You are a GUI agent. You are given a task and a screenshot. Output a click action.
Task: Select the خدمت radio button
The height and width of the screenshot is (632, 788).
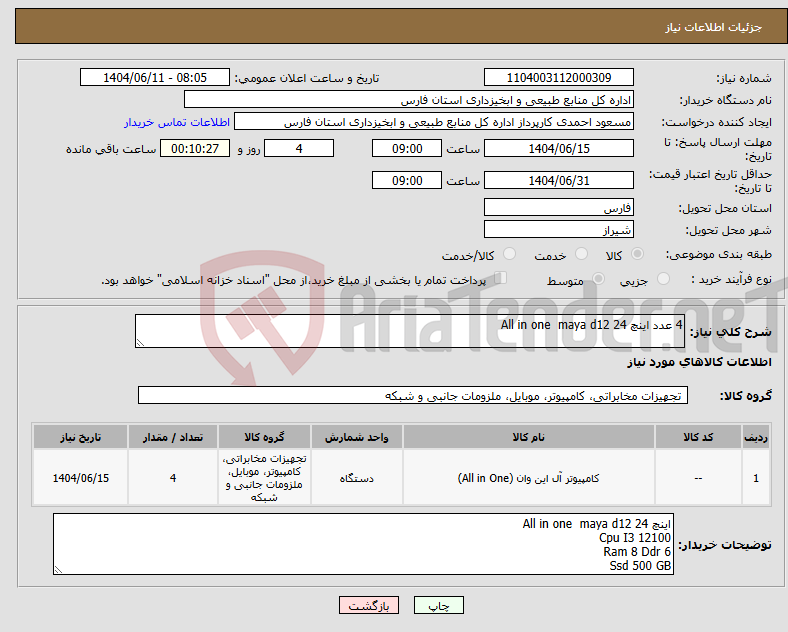pyautogui.click(x=581, y=254)
